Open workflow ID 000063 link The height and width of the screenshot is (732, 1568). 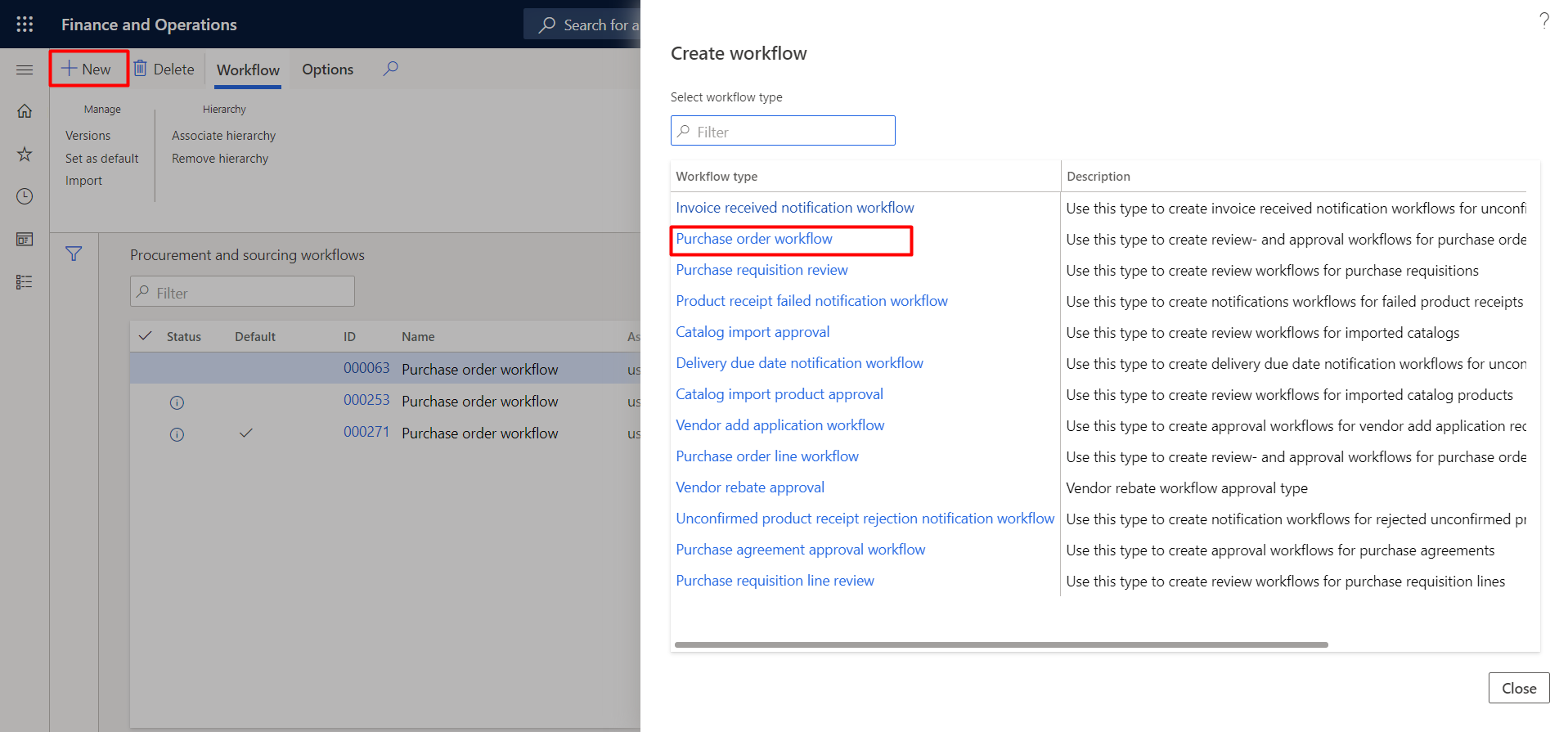click(x=366, y=368)
